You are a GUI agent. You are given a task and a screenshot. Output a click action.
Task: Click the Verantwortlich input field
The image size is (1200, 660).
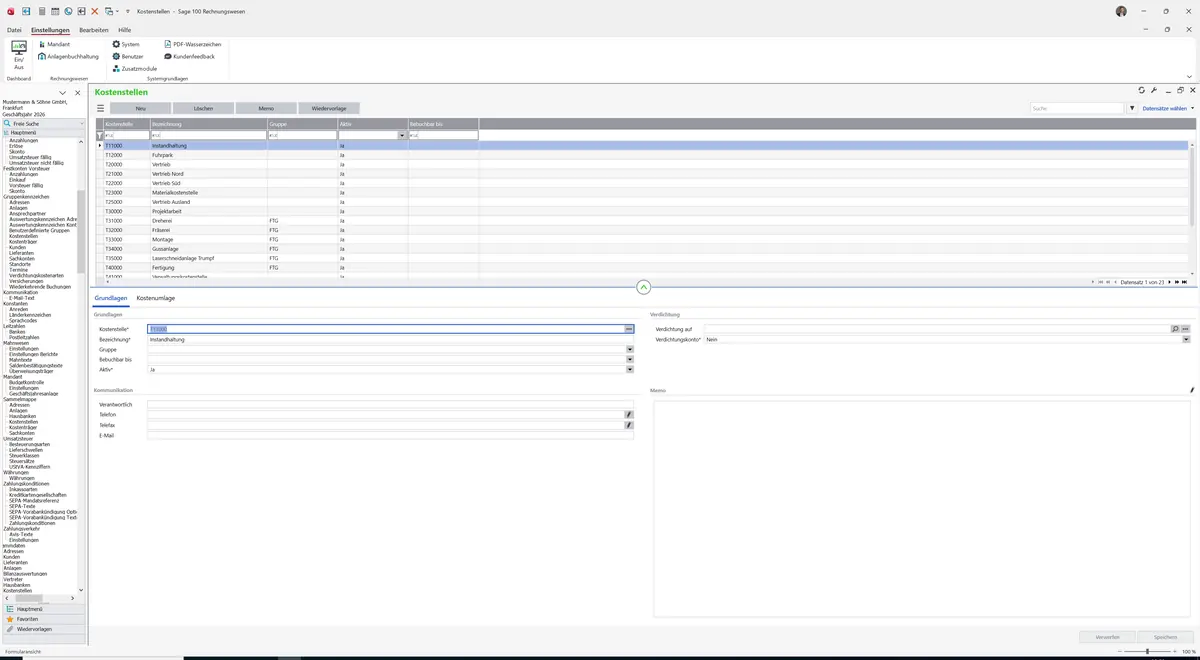390,404
